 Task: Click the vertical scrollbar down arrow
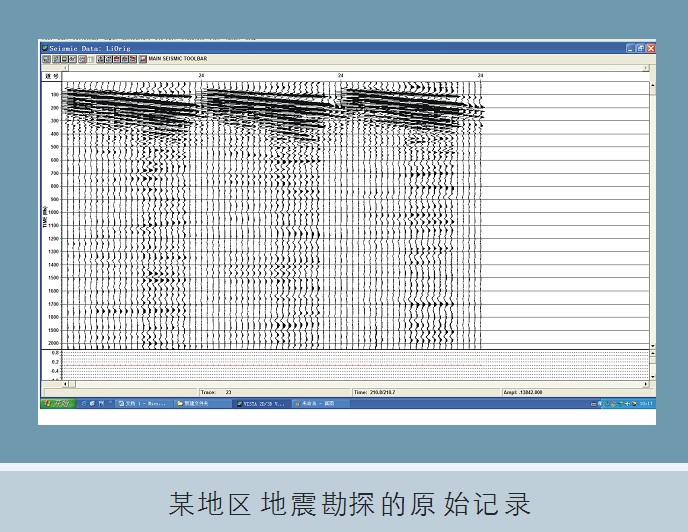click(x=652, y=345)
